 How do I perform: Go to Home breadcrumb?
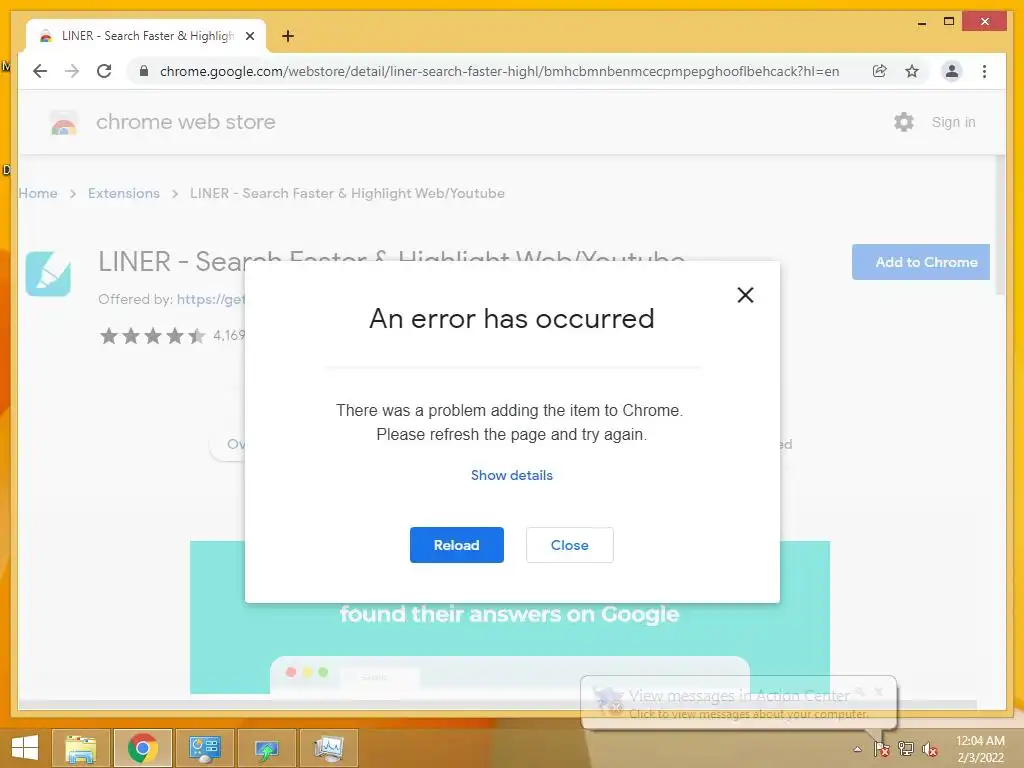[x=38, y=193]
